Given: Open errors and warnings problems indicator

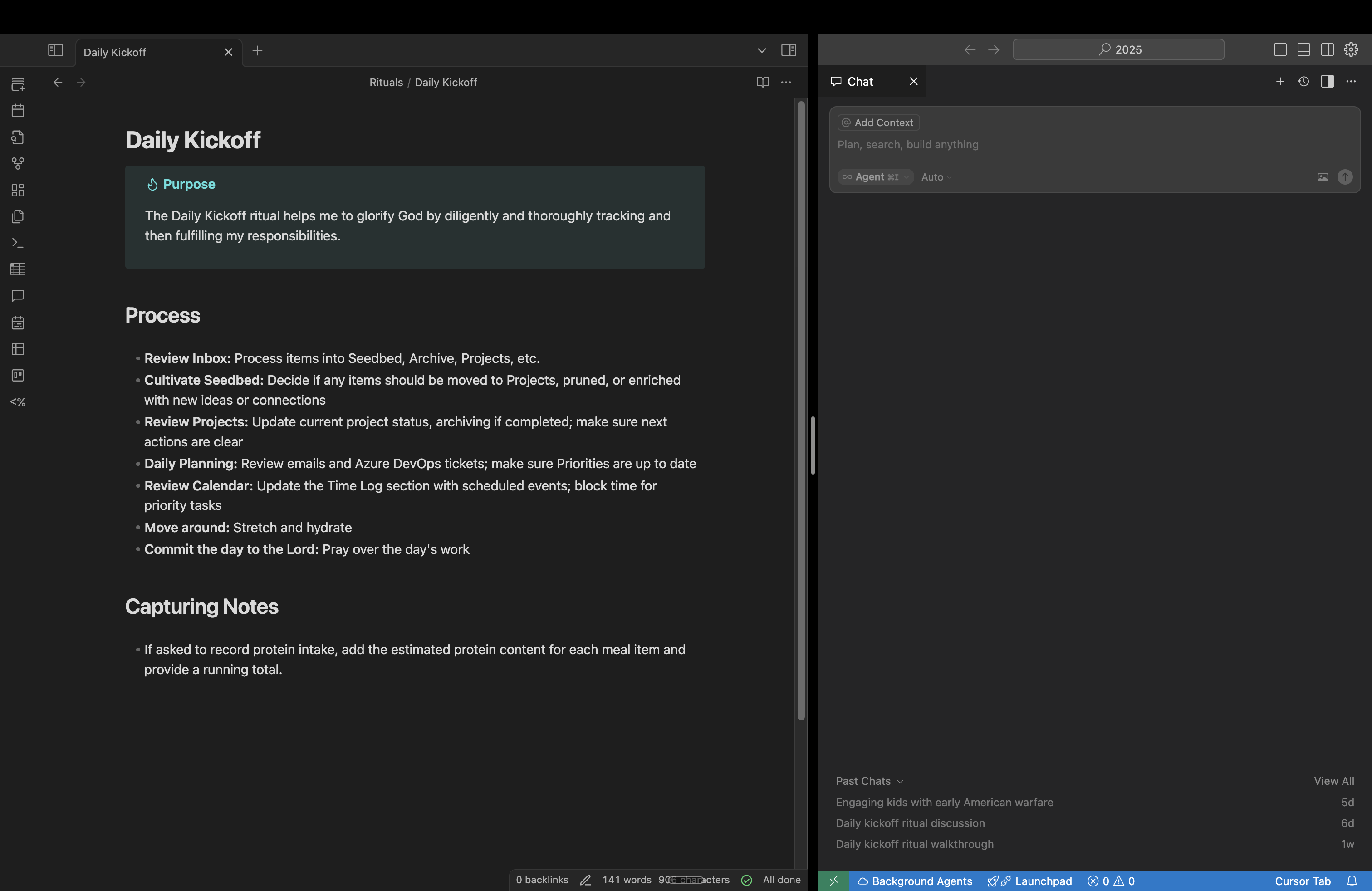Looking at the screenshot, I should (x=1111, y=881).
